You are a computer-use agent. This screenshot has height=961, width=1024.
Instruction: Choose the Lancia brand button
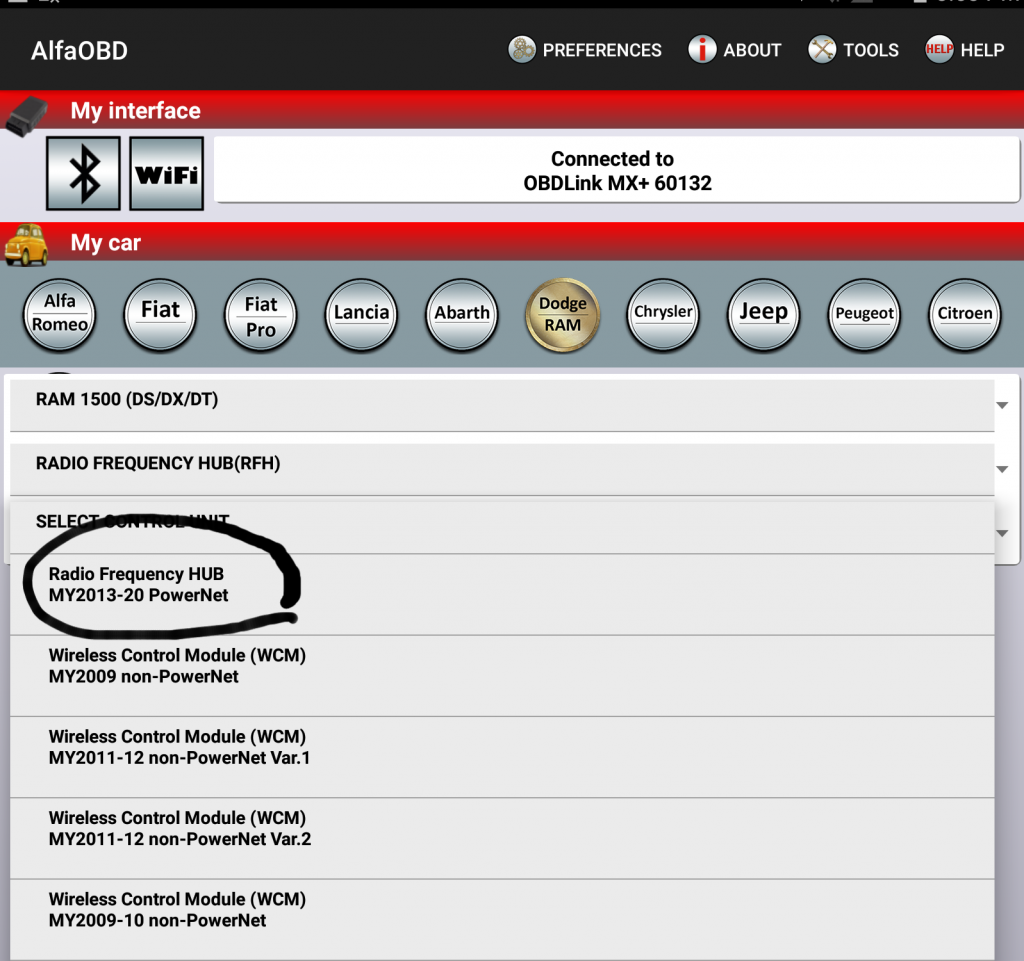tap(361, 315)
